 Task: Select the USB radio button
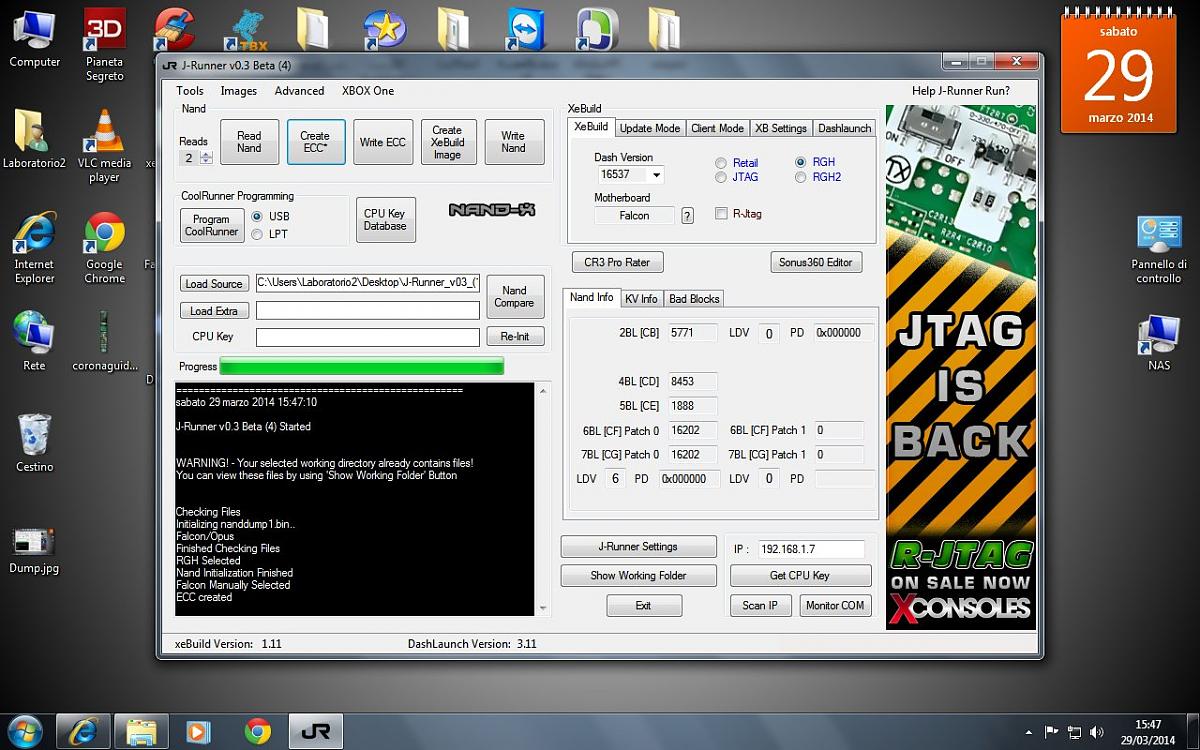click(257, 216)
